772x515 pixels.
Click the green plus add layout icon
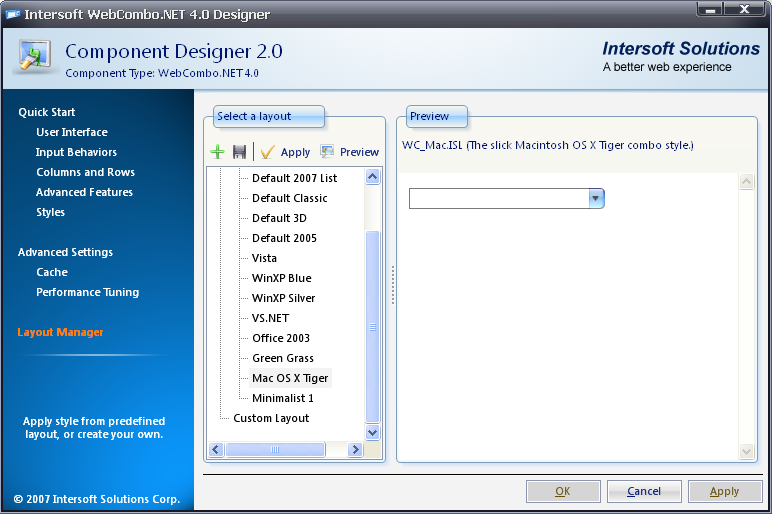pos(217,152)
